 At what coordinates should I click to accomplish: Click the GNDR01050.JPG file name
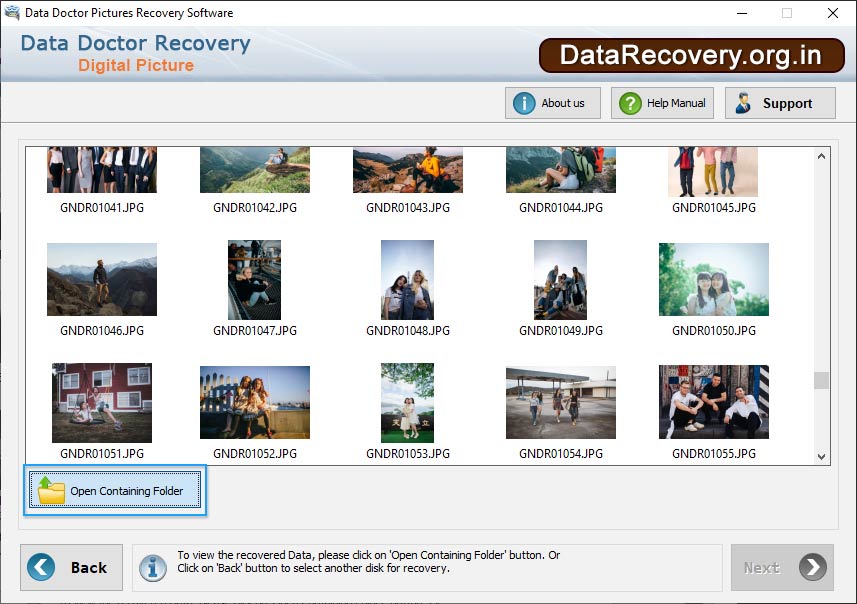pyautogui.click(x=714, y=331)
